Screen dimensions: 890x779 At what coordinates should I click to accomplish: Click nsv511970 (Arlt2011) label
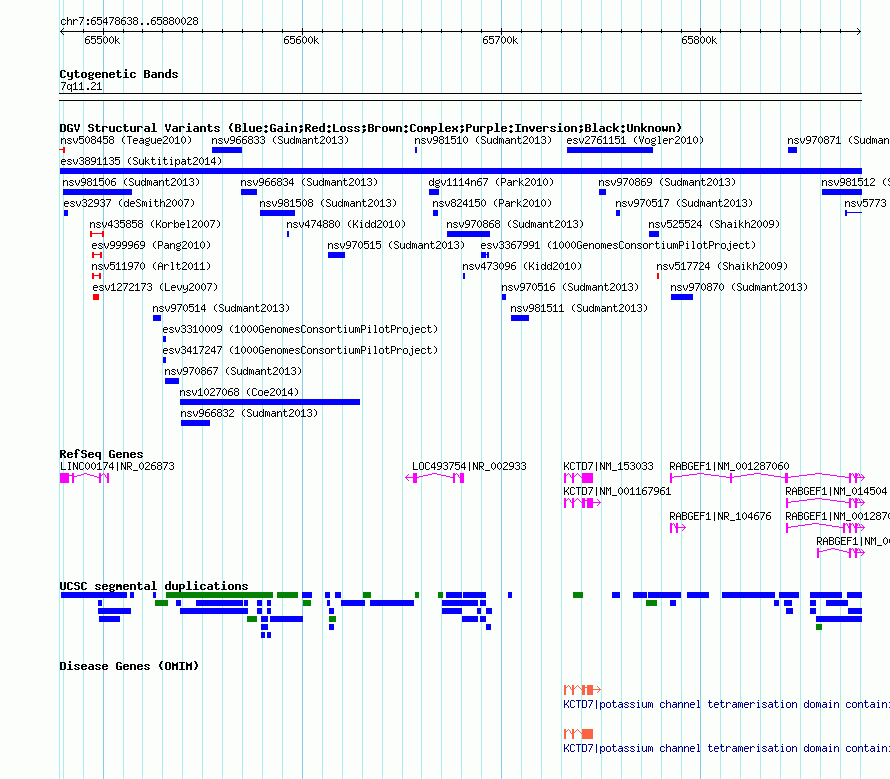(x=151, y=266)
